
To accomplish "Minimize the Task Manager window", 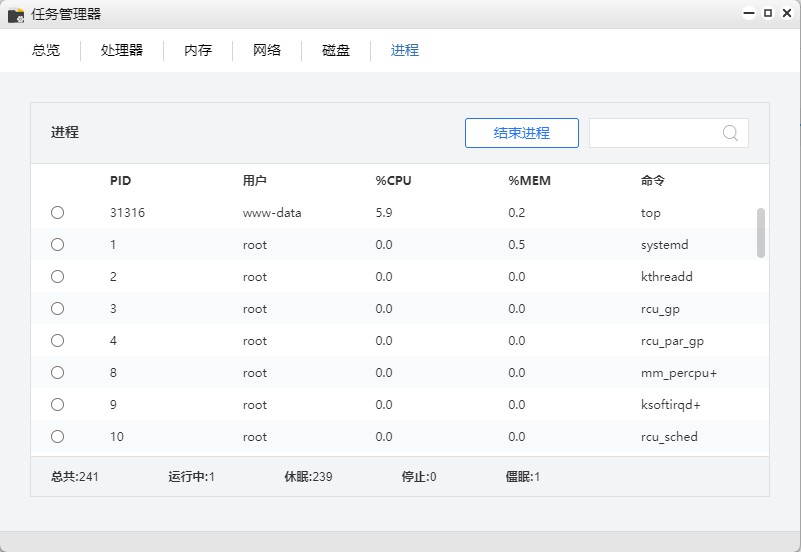I will [749, 14].
